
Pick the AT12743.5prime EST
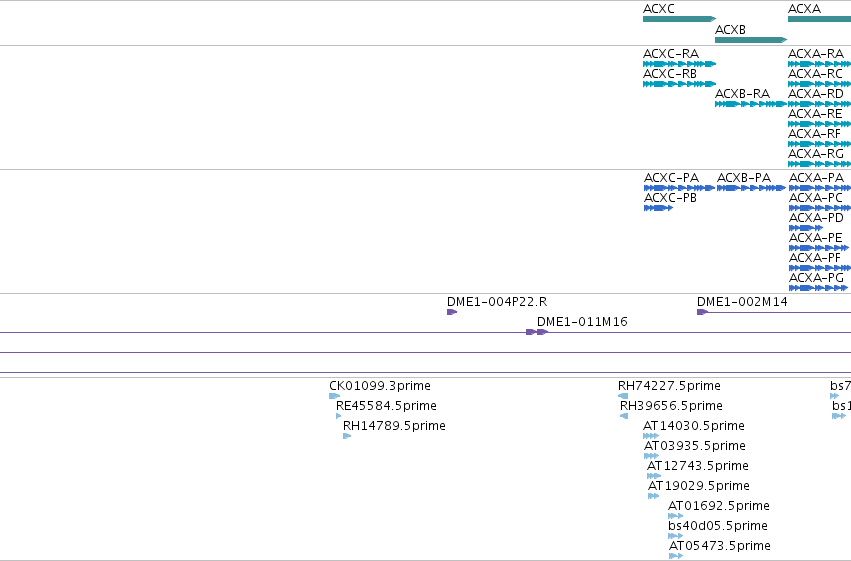click(x=654, y=476)
